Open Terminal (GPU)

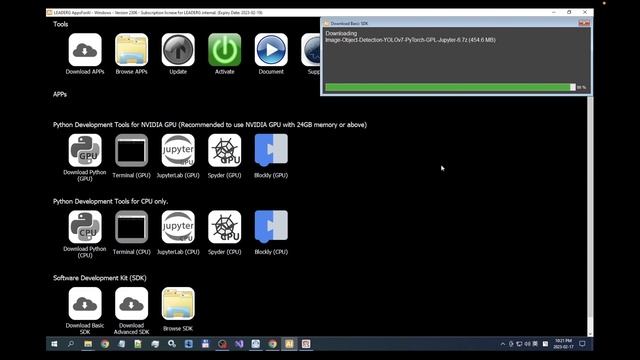tap(131, 150)
